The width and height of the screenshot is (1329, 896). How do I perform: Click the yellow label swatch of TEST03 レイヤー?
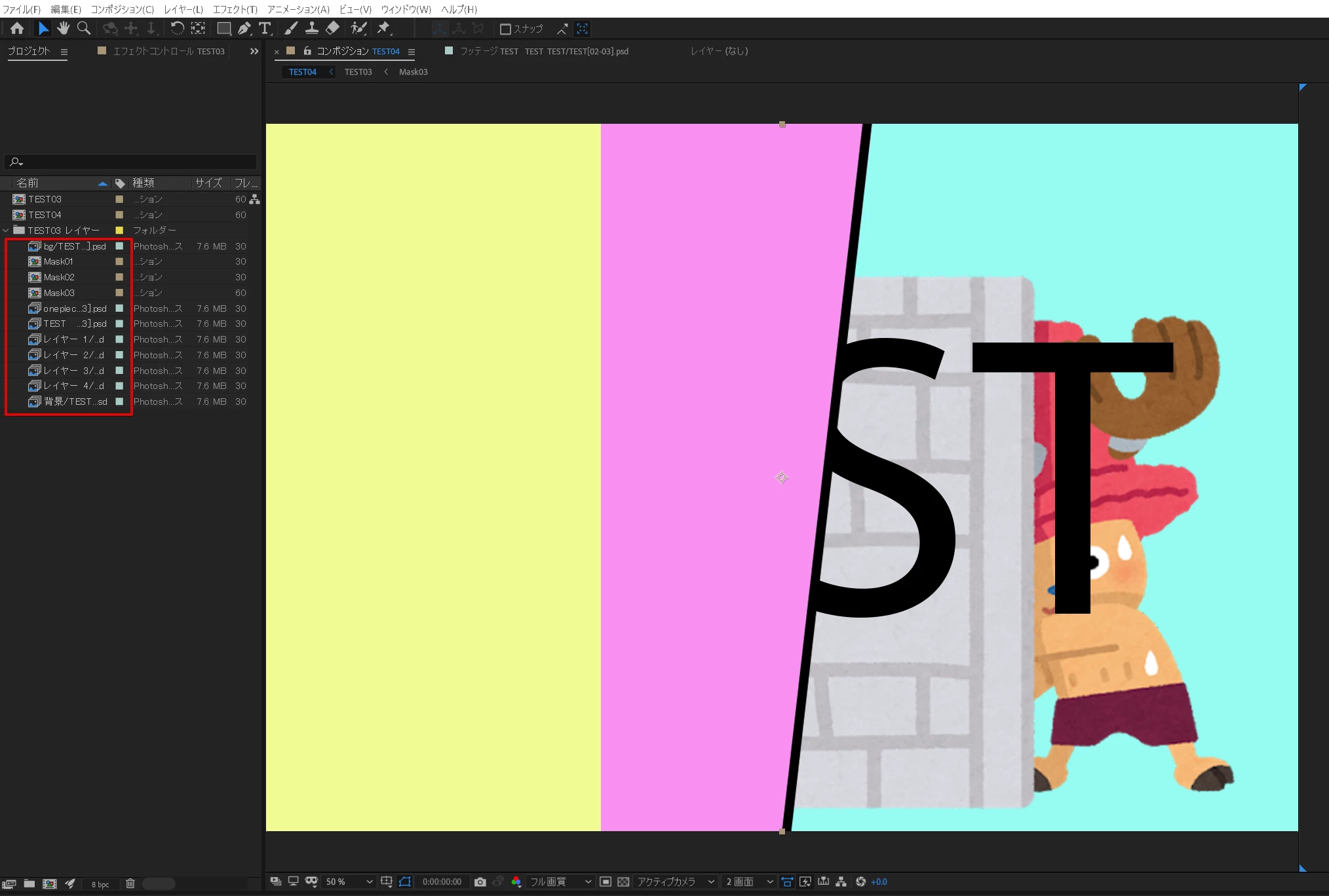point(119,231)
